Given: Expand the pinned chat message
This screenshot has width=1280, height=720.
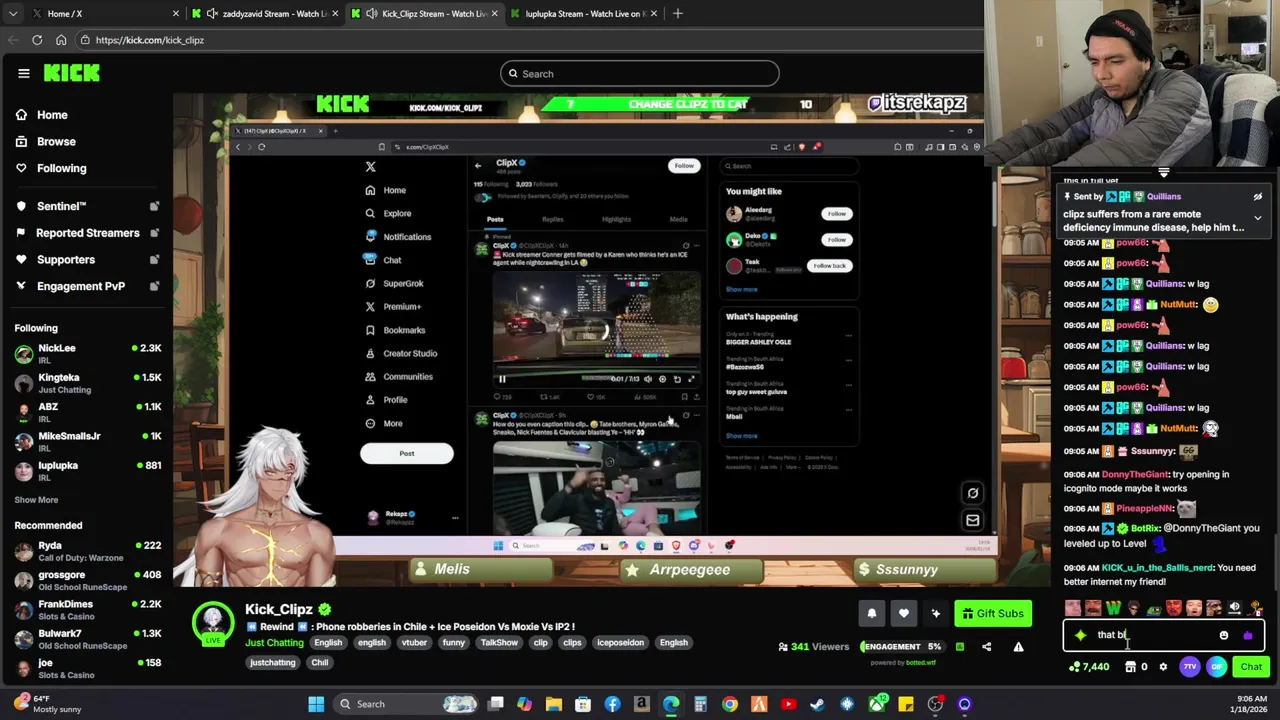Looking at the screenshot, I should click(x=1257, y=218).
